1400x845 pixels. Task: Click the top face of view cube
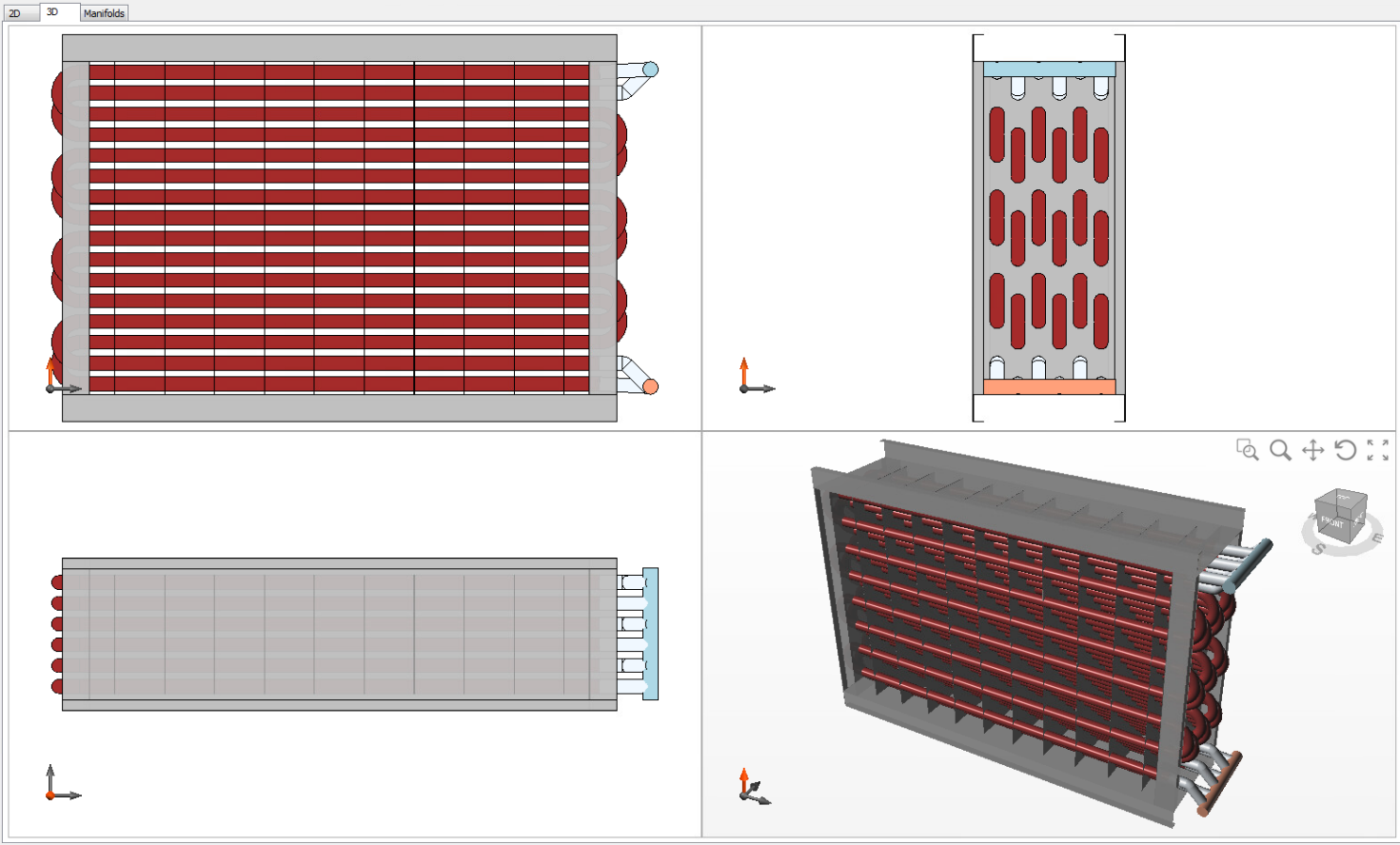pyautogui.click(x=1343, y=498)
